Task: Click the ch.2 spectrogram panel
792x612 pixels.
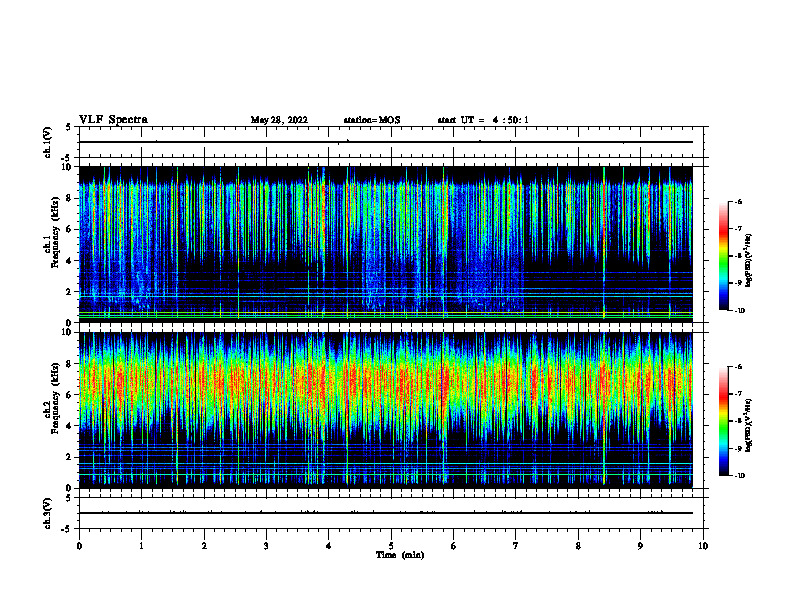Action: coord(386,410)
